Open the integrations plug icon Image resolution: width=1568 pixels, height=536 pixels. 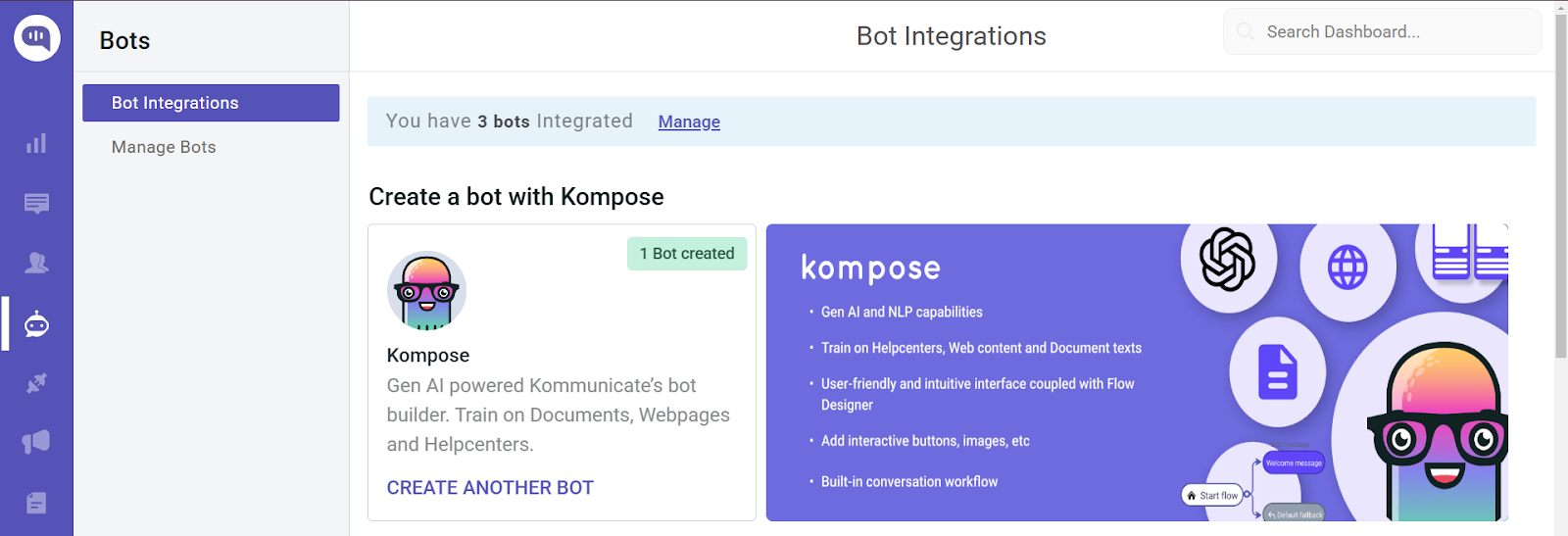(36, 383)
